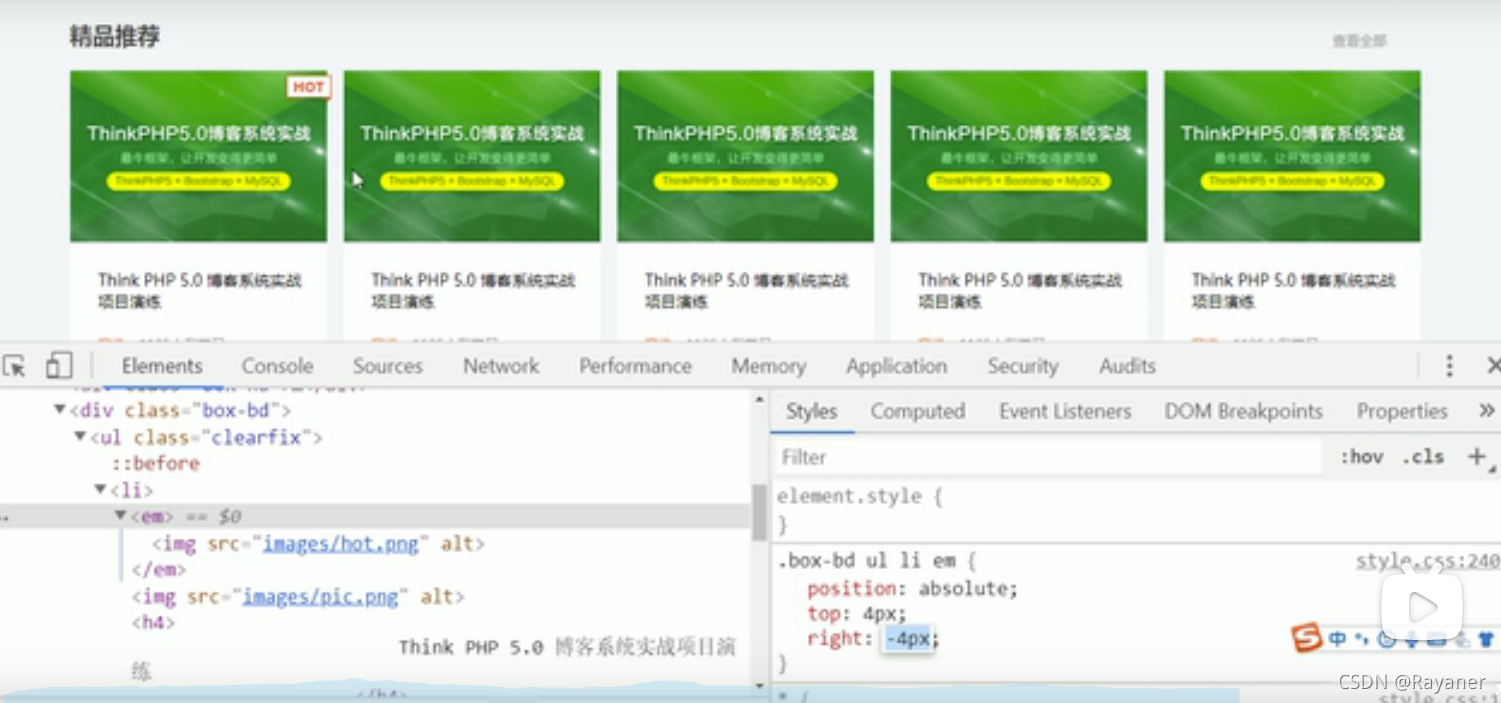
Task: Click the Elements panel vertical scrollbar
Action: (759, 512)
